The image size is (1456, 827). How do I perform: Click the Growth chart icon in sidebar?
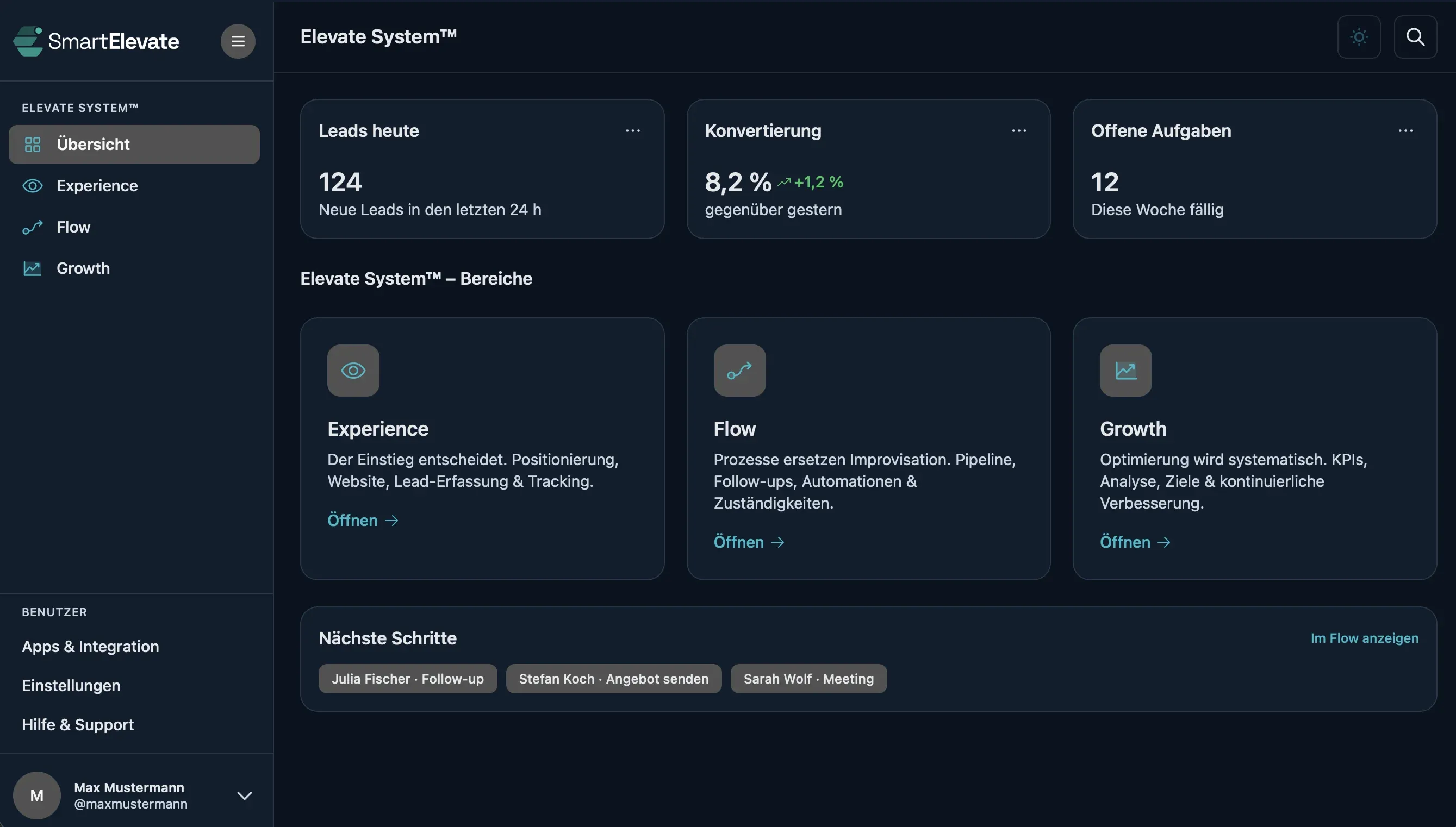tap(33, 268)
